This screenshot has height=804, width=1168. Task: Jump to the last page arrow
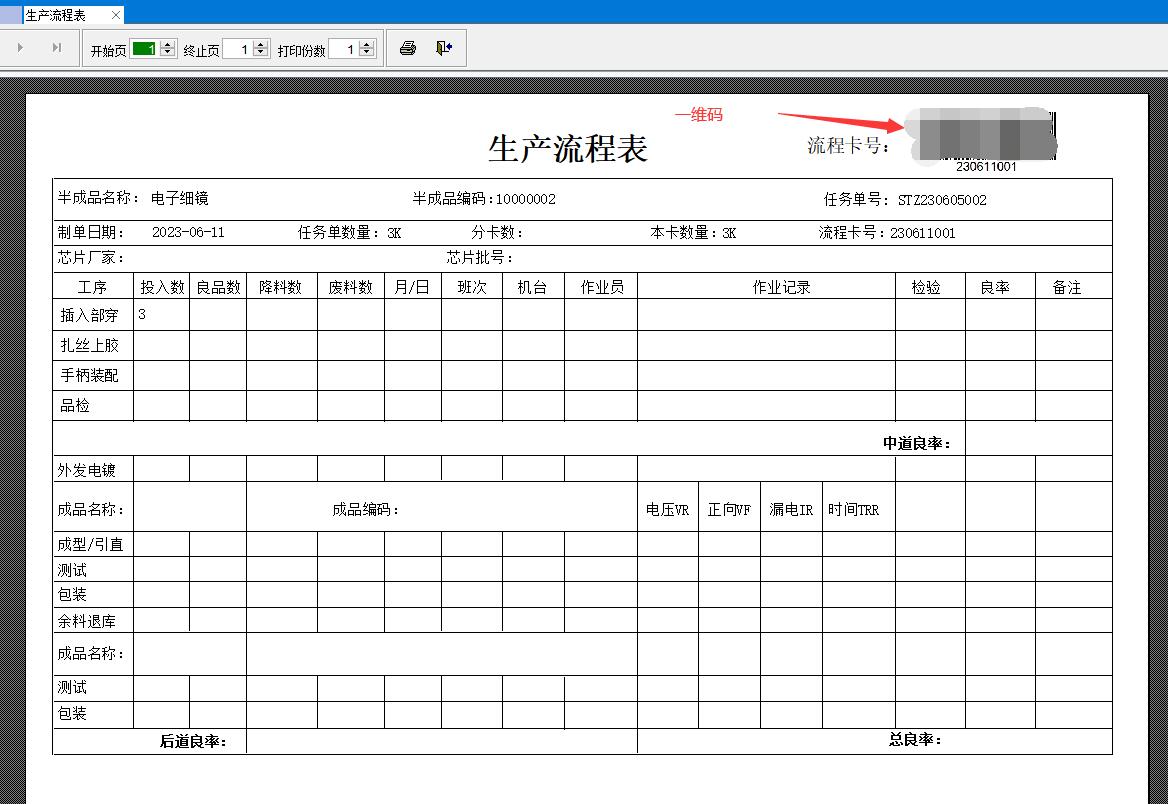tap(56, 48)
